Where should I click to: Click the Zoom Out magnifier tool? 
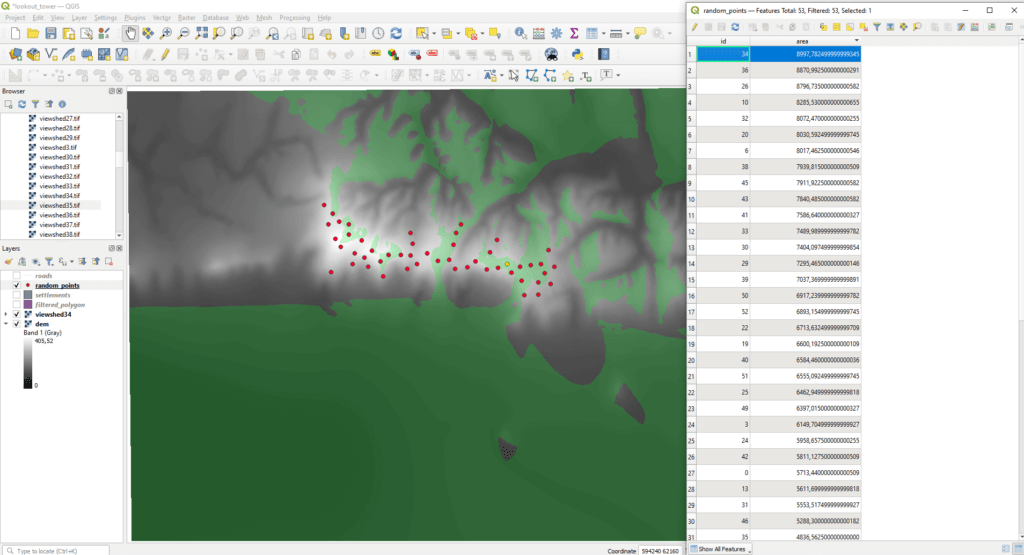(184, 33)
